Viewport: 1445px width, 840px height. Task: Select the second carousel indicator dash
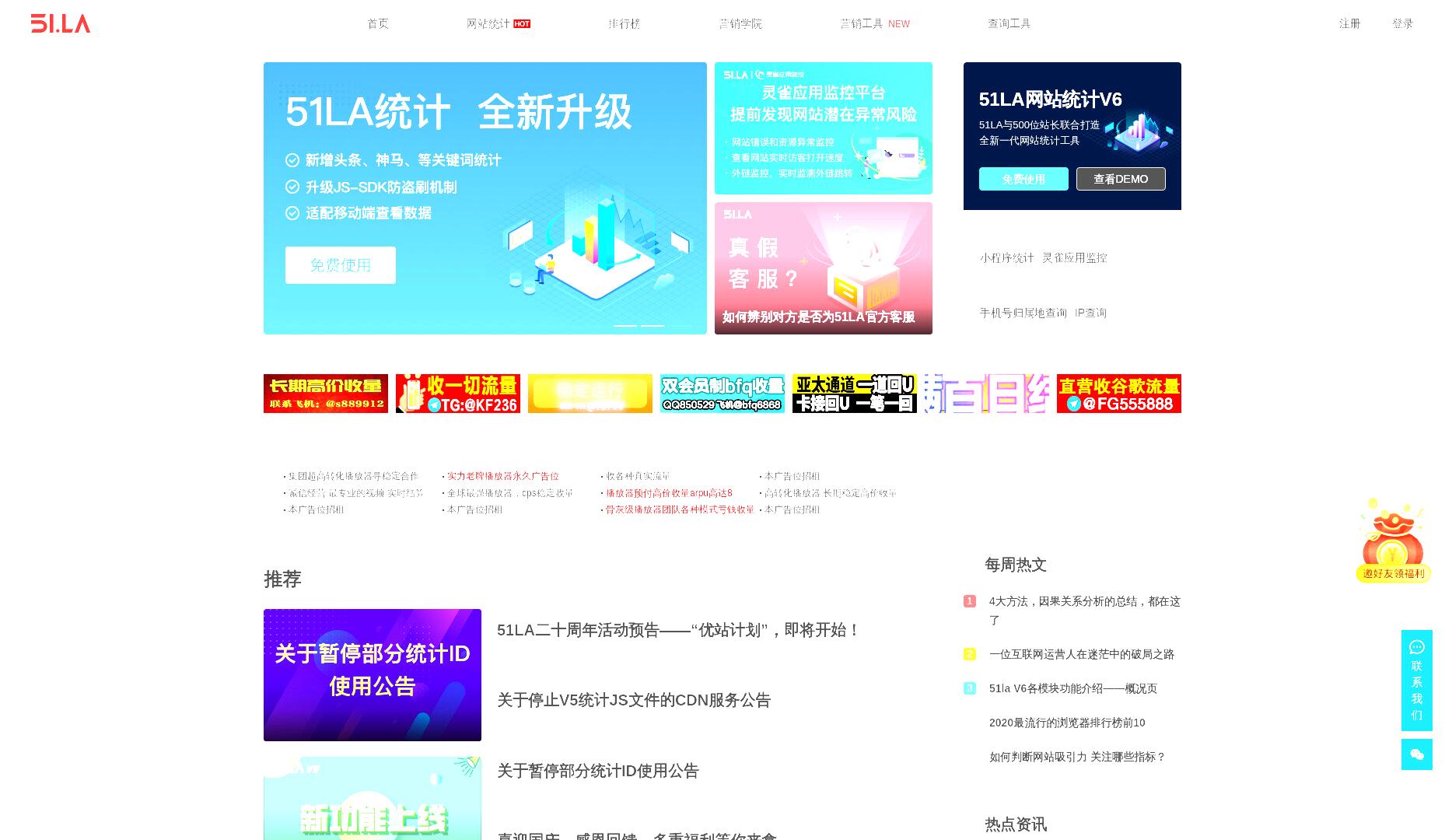coord(653,325)
